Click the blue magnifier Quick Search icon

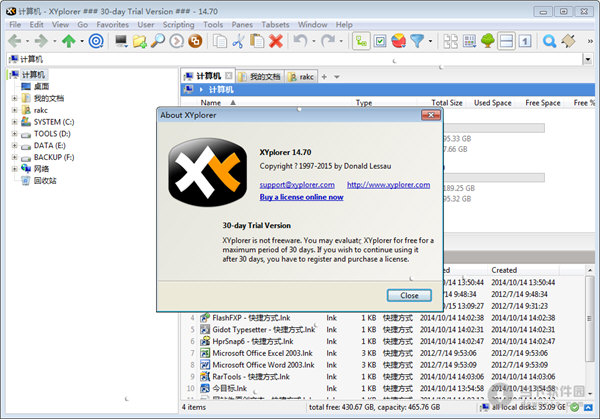pyautogui.click(x=549, y=41)
